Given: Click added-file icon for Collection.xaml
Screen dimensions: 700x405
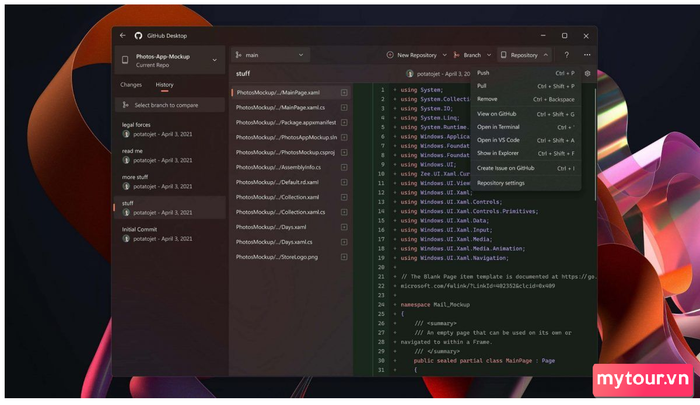Looking at the screenshot, I should click(344, 197).
